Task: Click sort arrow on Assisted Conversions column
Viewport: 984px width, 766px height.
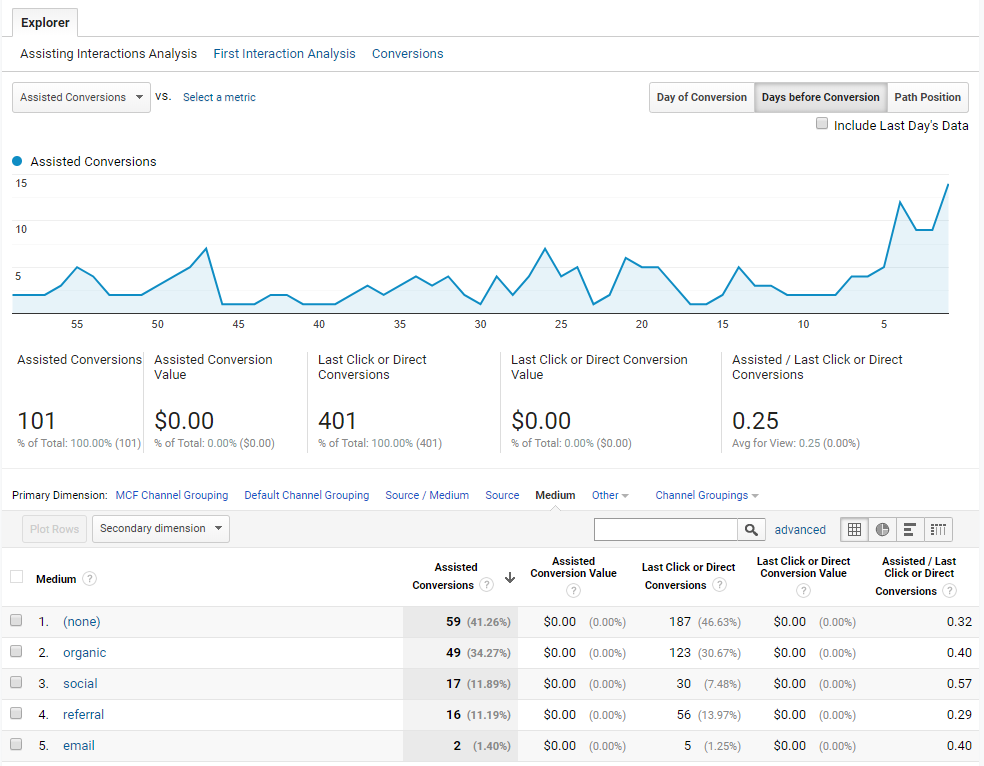Action: (x=510, y=578)
